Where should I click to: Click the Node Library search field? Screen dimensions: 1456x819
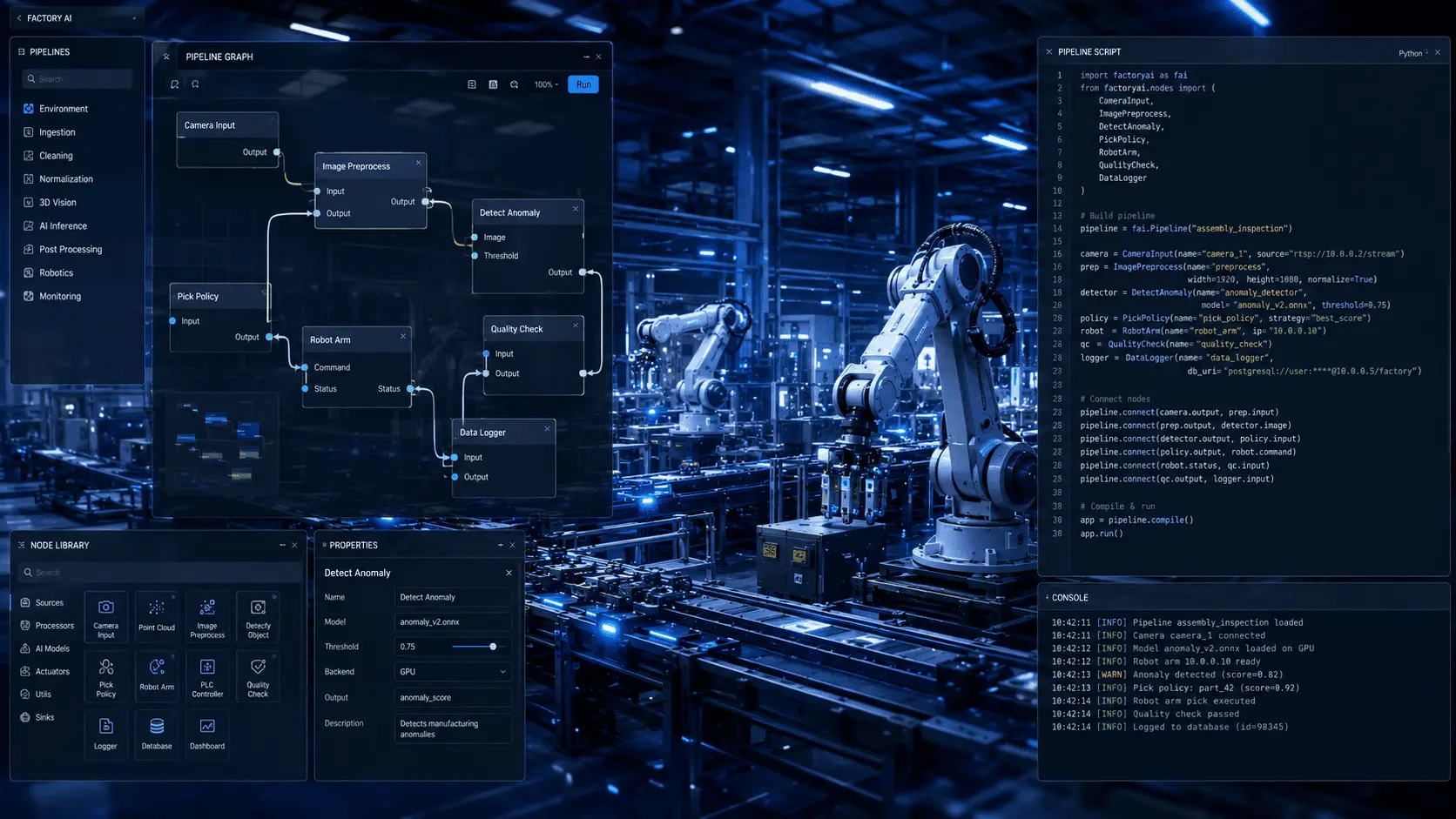pyautogui.click(x=159, y=573)
